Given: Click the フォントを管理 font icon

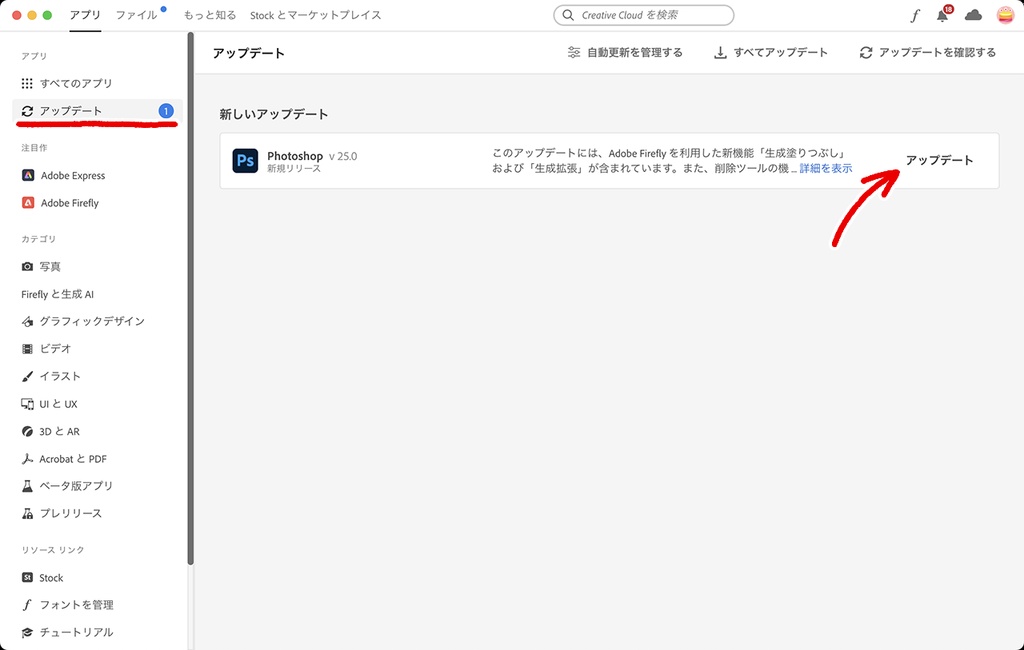Looking at the screenshot, I should pos(27,605).
